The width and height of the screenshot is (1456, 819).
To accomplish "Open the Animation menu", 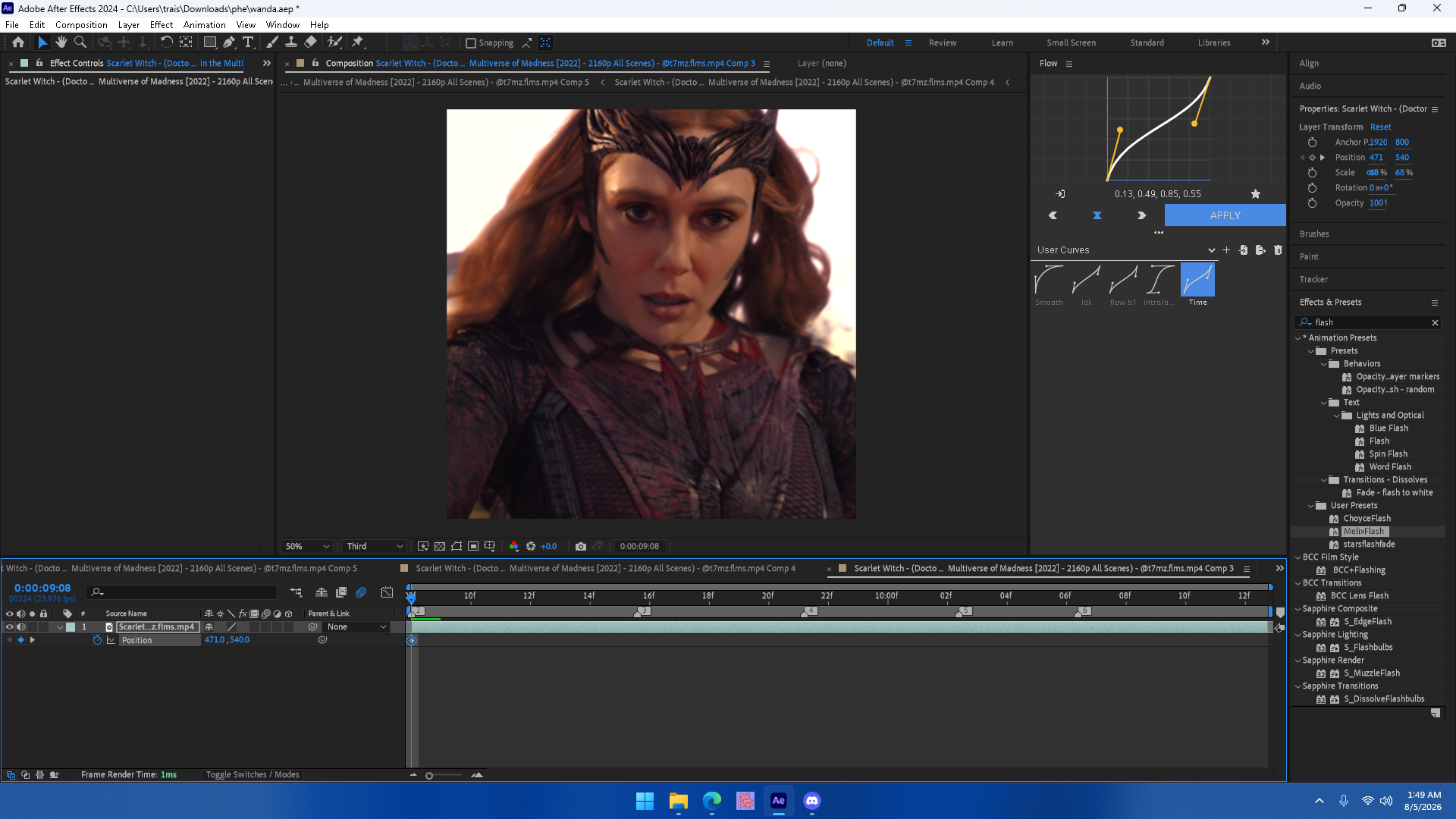I will tap(204, 24).
